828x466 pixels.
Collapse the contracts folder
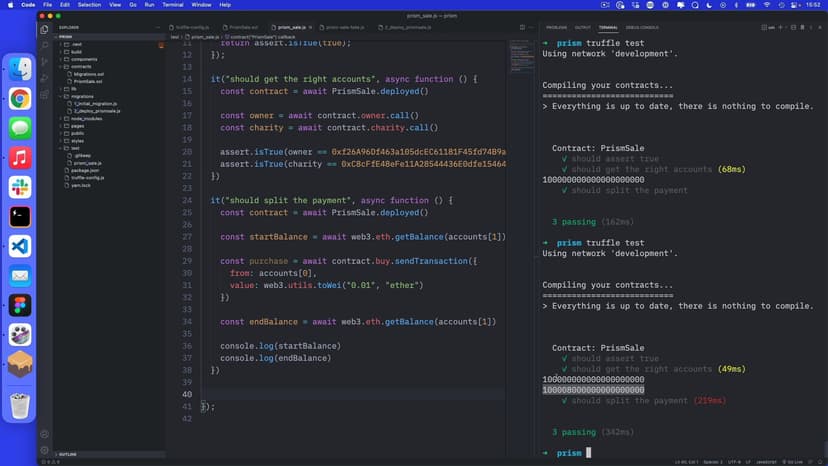[81, 66]
